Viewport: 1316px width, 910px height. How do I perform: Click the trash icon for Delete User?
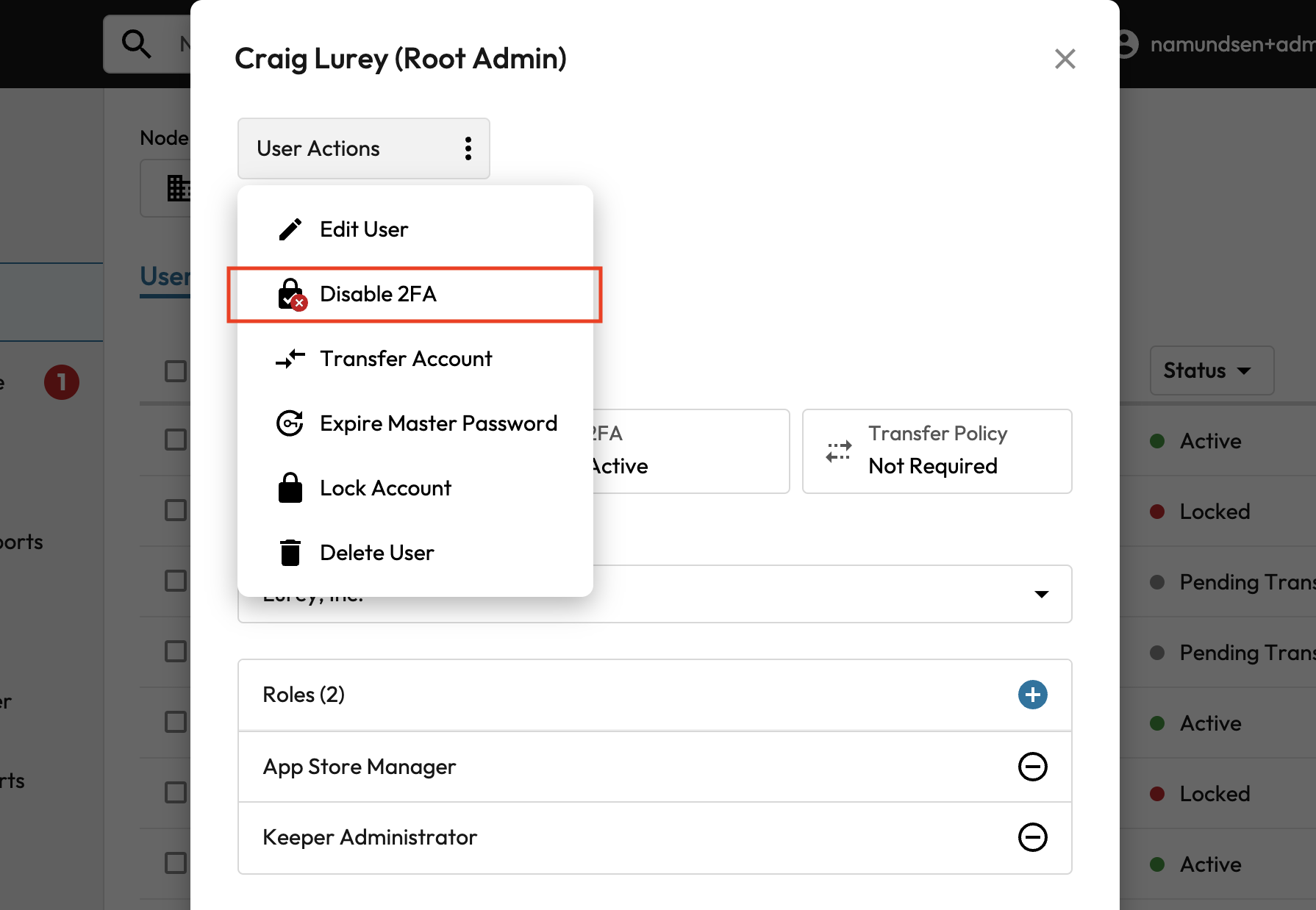click(x=290, y=553)
